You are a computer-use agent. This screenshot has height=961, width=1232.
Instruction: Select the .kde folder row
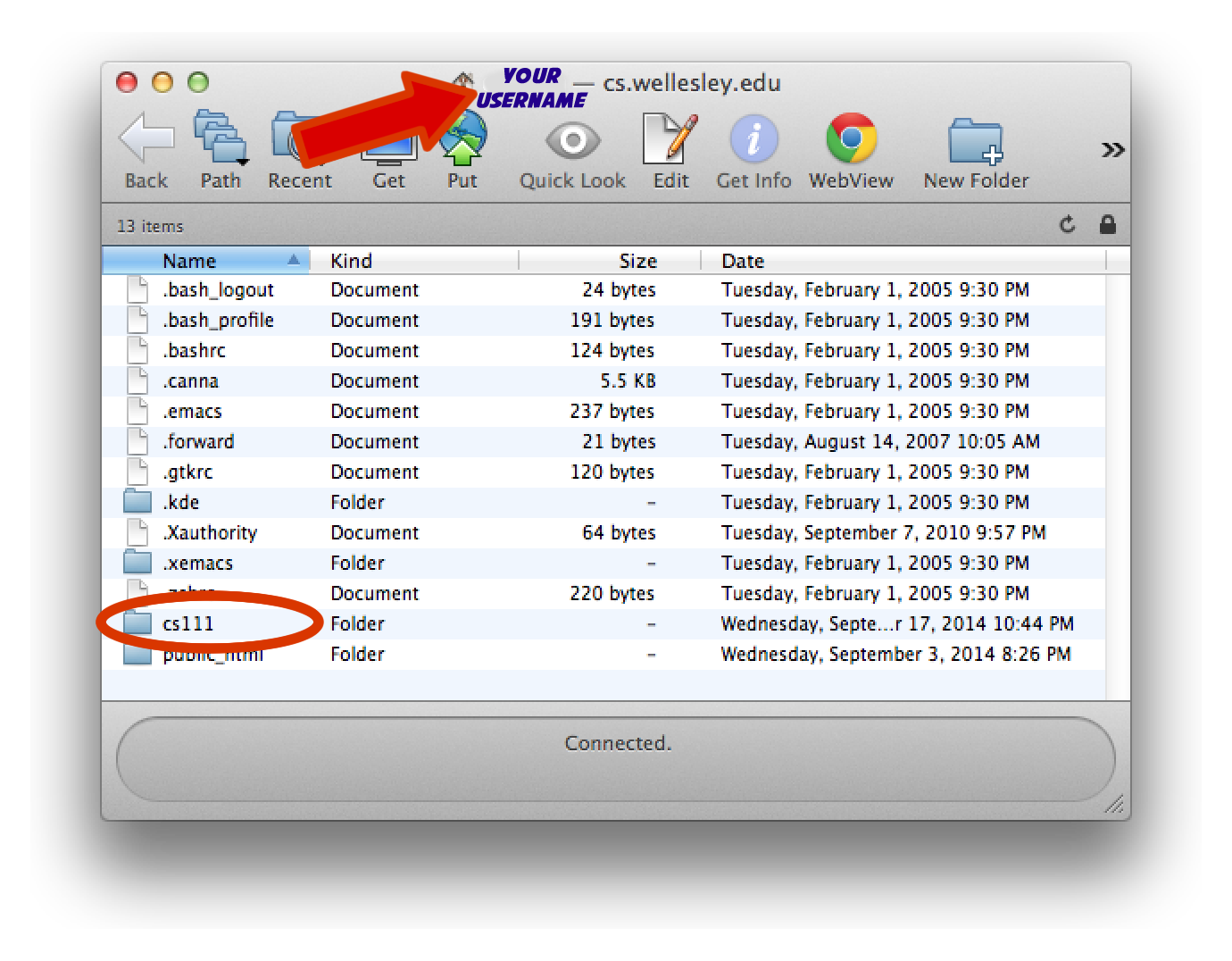(181, 503)
